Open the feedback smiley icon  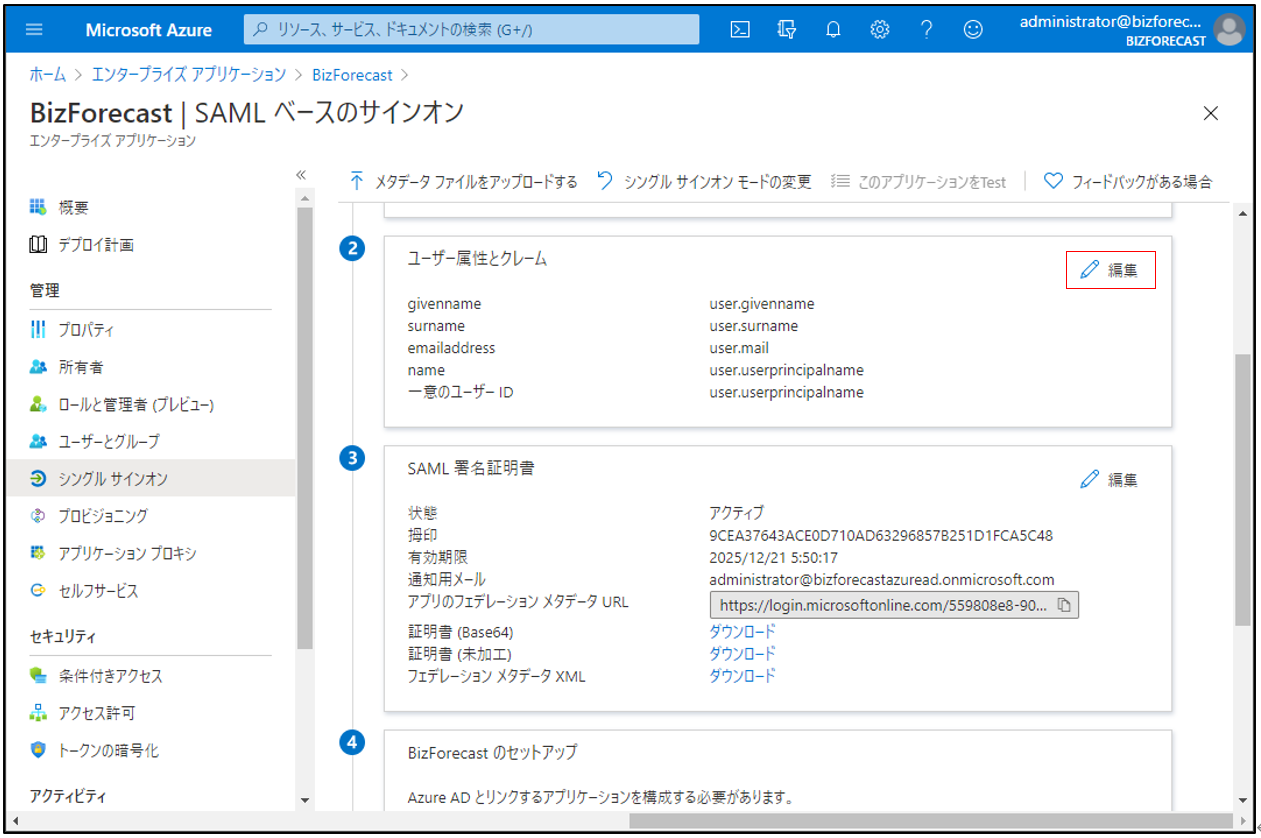click(x=973, y=29)
